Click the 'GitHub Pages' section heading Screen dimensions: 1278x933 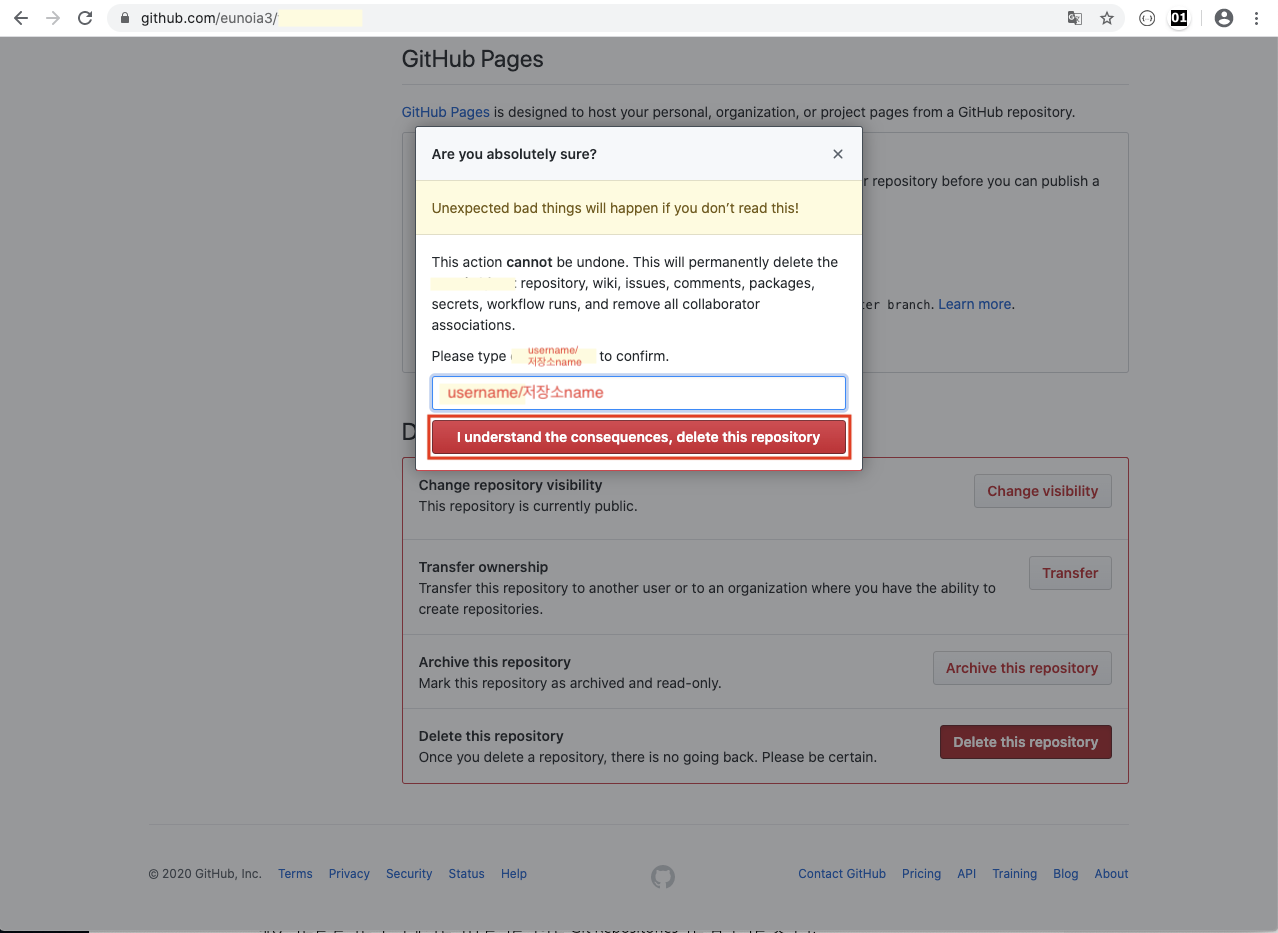pos(472,59)
